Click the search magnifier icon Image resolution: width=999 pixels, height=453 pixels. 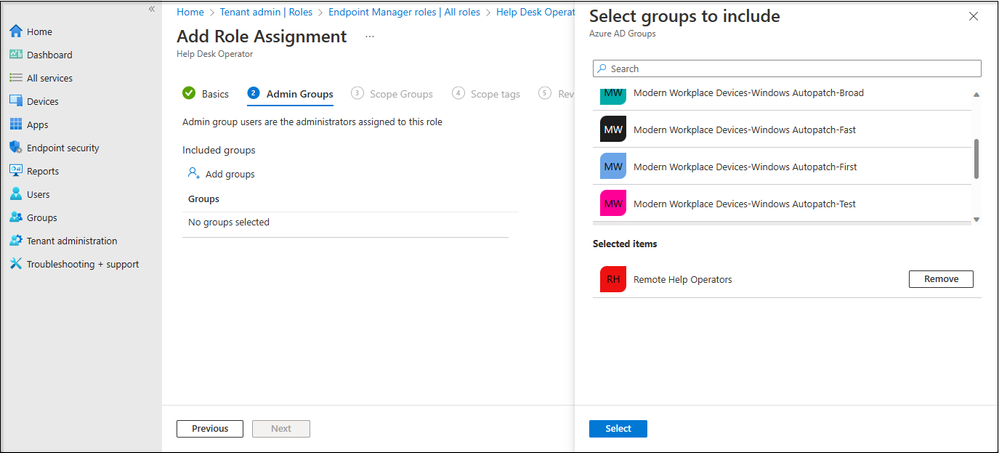602,68
